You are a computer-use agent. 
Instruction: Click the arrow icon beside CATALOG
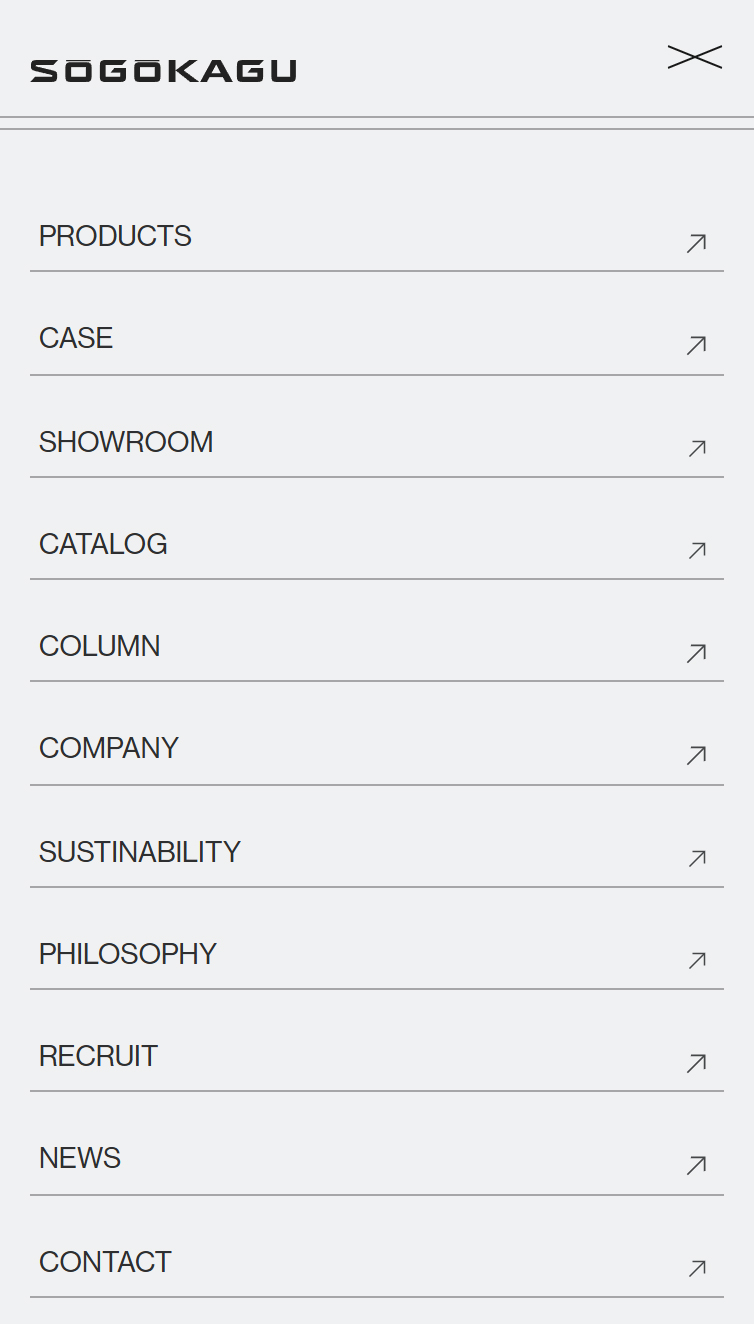[697, 550]
